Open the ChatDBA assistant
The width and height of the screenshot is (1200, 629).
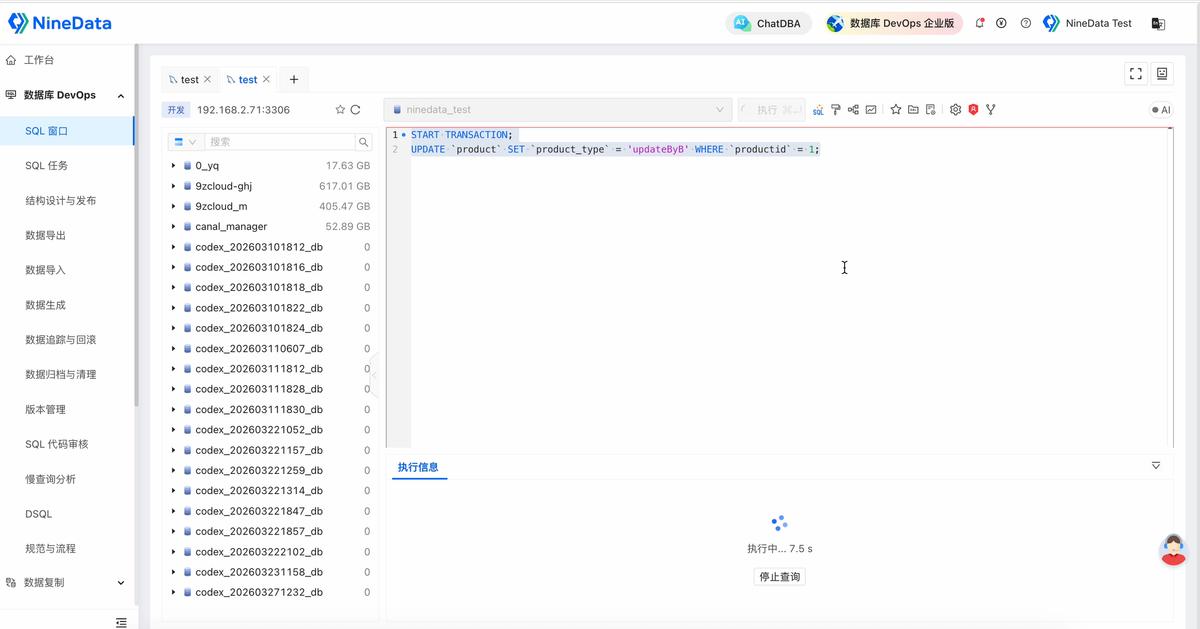768,24
